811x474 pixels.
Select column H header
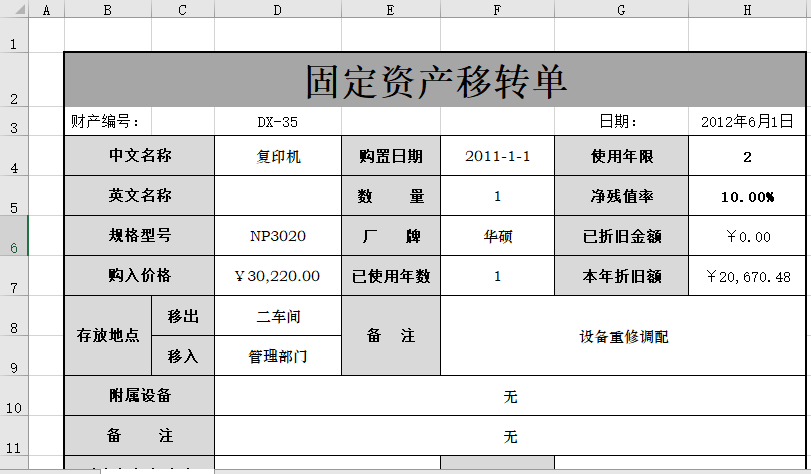[747, 9]
